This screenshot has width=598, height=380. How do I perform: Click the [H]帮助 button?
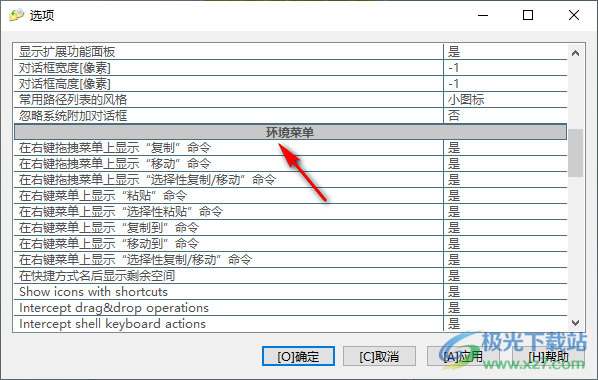548,356
